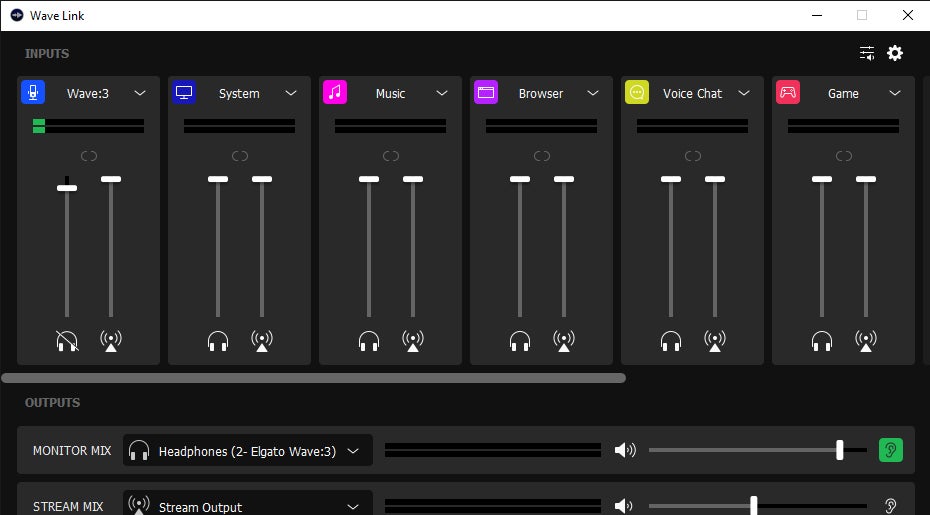Click the red Game controller icon
Screen dimensions: 930x515
tap(788, 93)
